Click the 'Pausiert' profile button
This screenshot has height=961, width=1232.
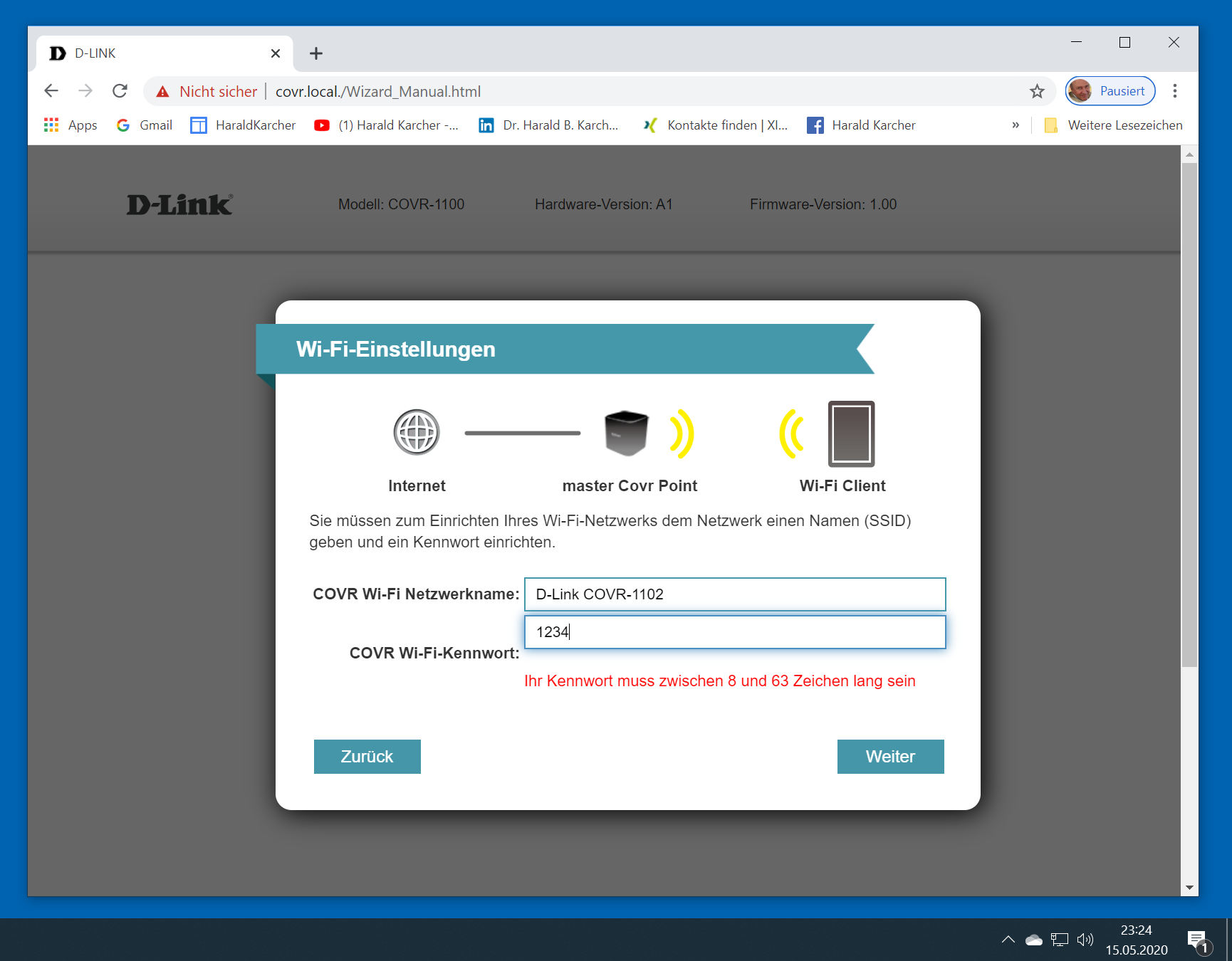point(1110,91)
